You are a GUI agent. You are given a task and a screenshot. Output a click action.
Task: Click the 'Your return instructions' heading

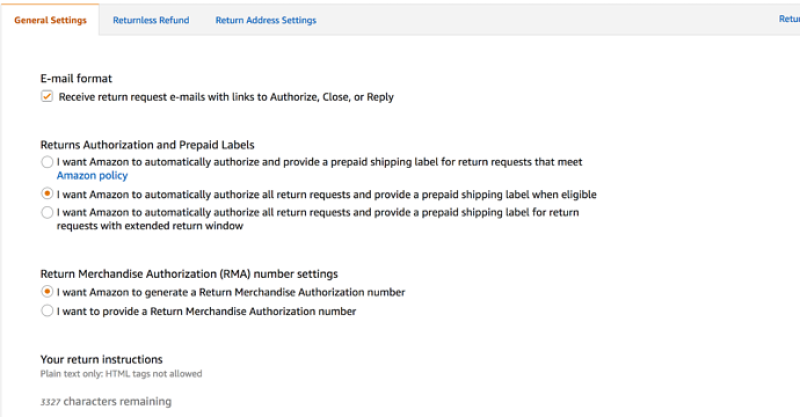[102, 359]
